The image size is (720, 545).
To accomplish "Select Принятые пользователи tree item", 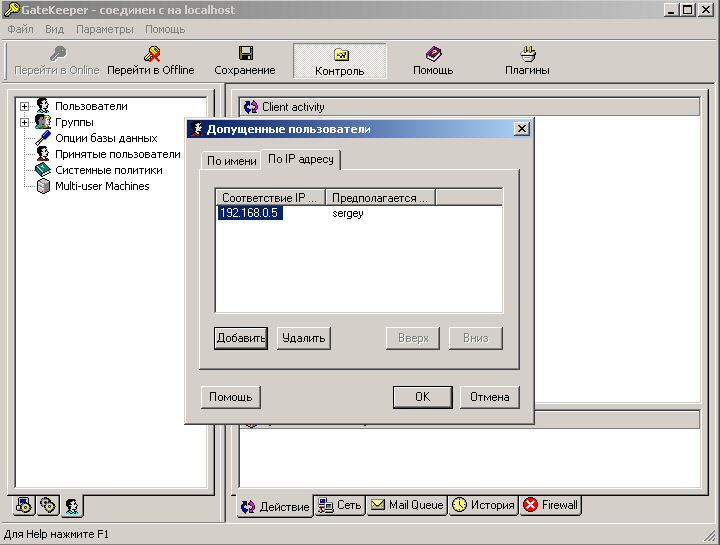I will point(118,154).
